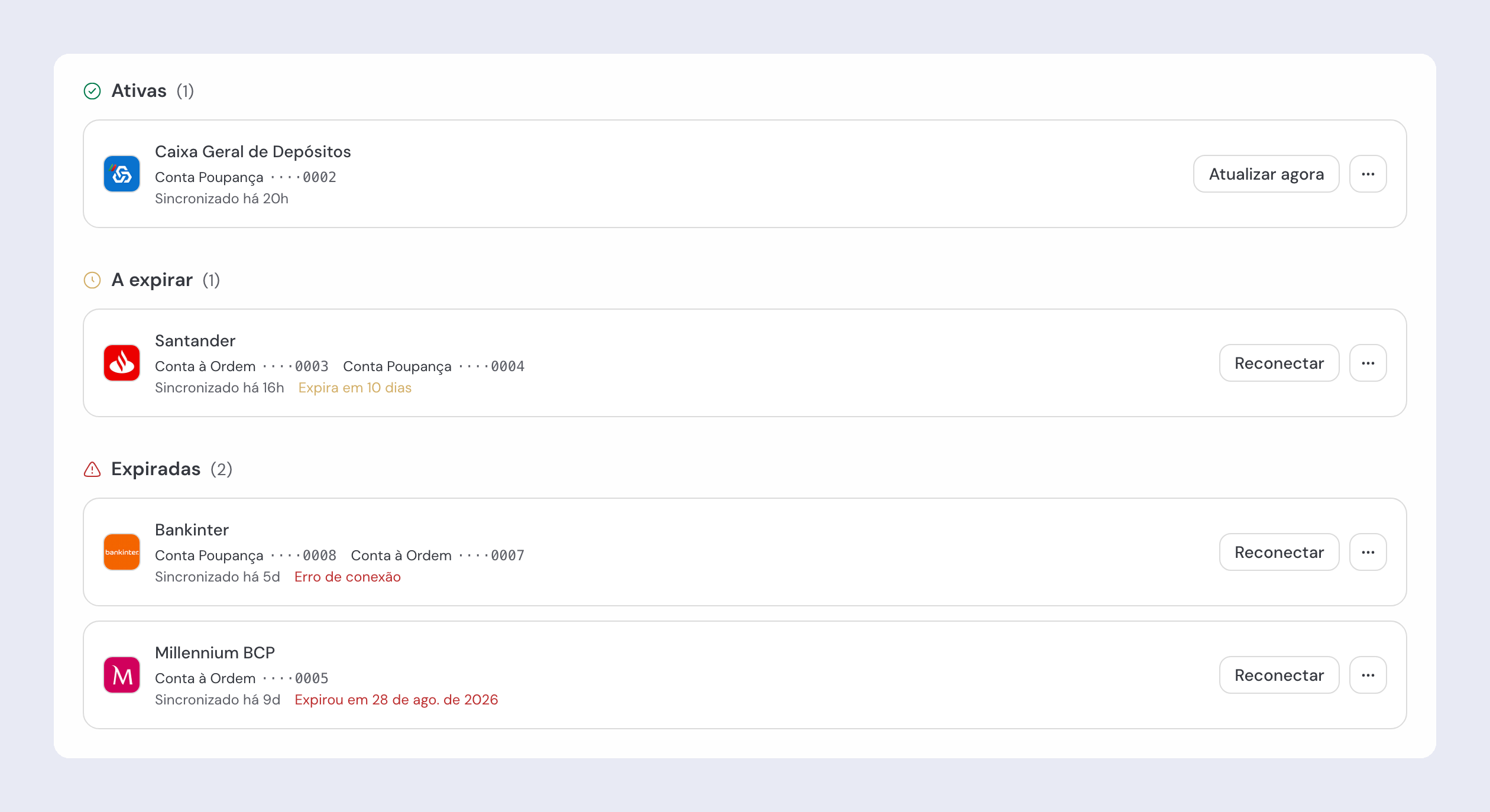This screenshot has height=812, width=1490.
Task: Click the Santander flame logo
Action: click(122, 363)
